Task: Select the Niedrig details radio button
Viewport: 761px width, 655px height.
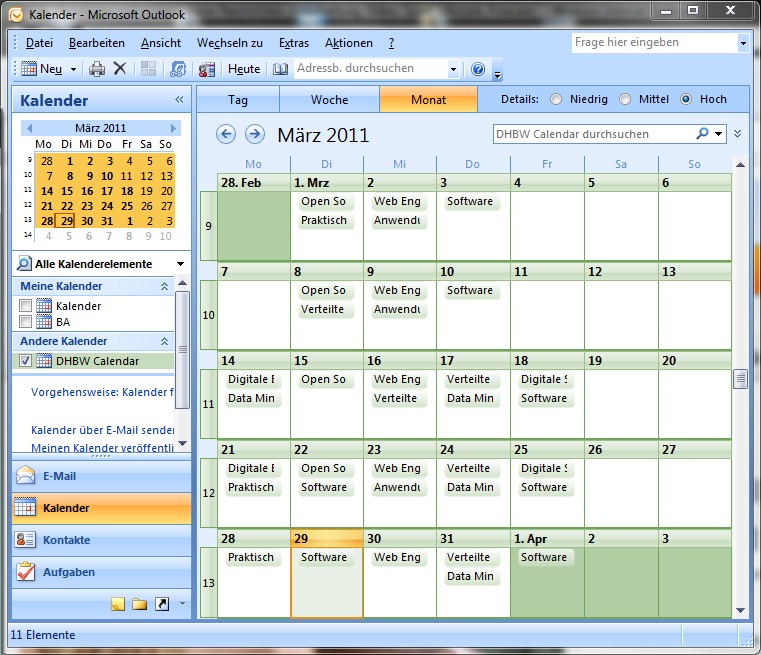Action: click(556, 99)
